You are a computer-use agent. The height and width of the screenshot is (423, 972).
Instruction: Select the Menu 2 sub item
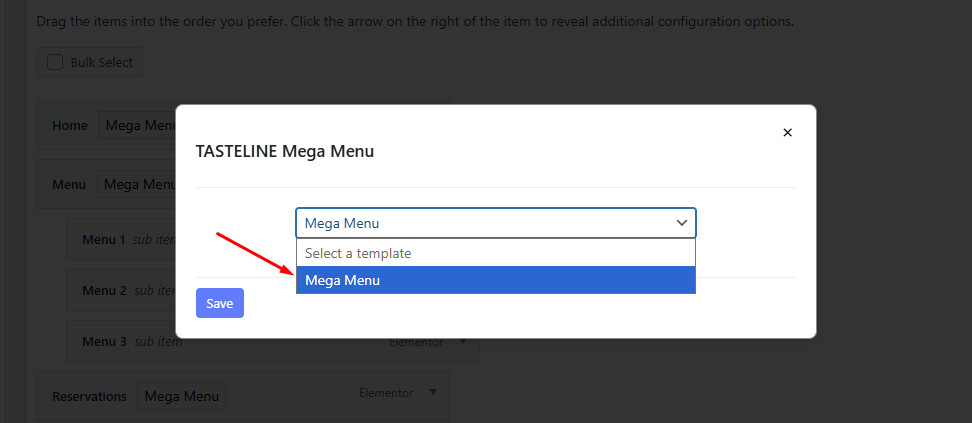(x=104, y=291)
